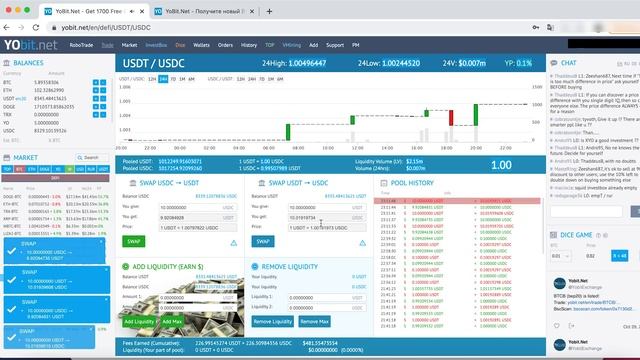Click the green SWAP button for USDC to USDT

click(133, 242)
